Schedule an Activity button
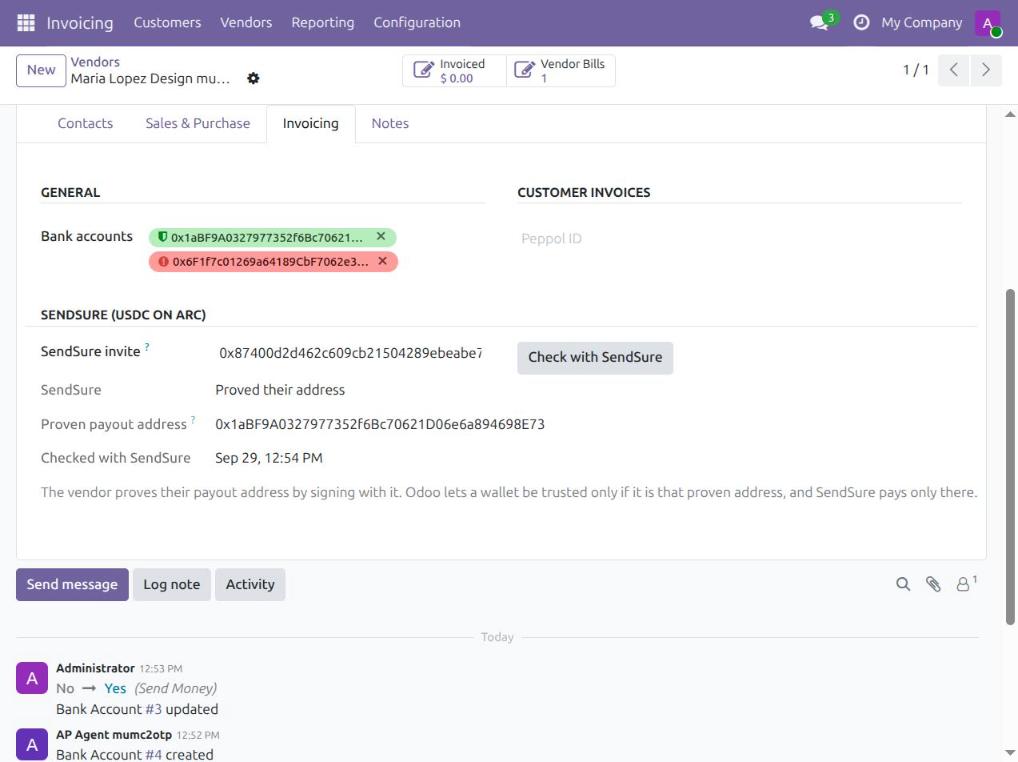Image resolution: width=1018 pixels, height=762 pixels. click(x=250, y=584)
